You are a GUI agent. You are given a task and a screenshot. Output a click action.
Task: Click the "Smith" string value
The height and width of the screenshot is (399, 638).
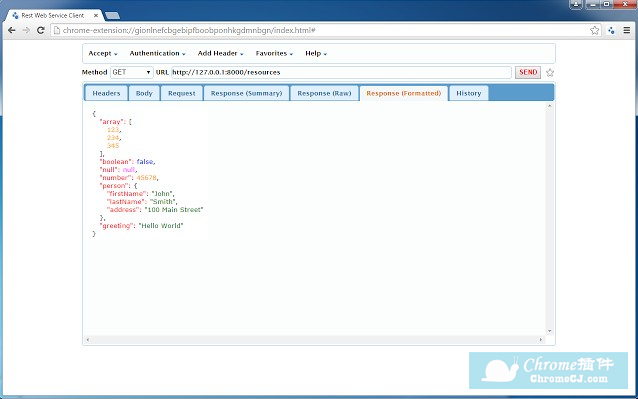163,202
